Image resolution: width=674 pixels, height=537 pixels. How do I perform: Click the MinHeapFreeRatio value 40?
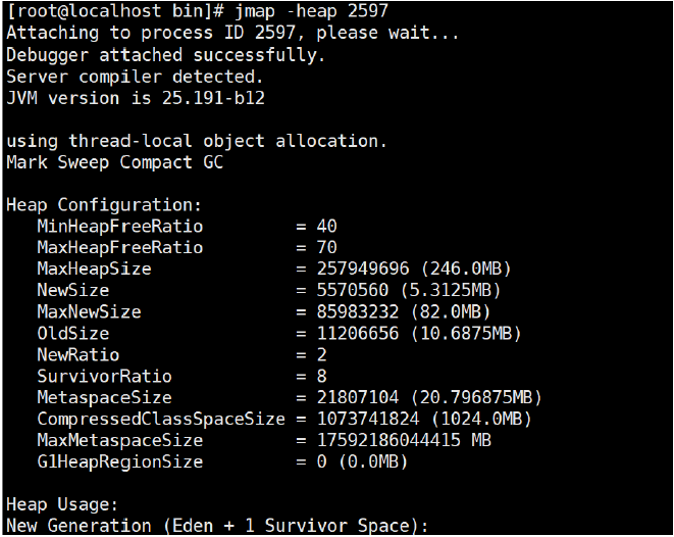tap(326, 226)
